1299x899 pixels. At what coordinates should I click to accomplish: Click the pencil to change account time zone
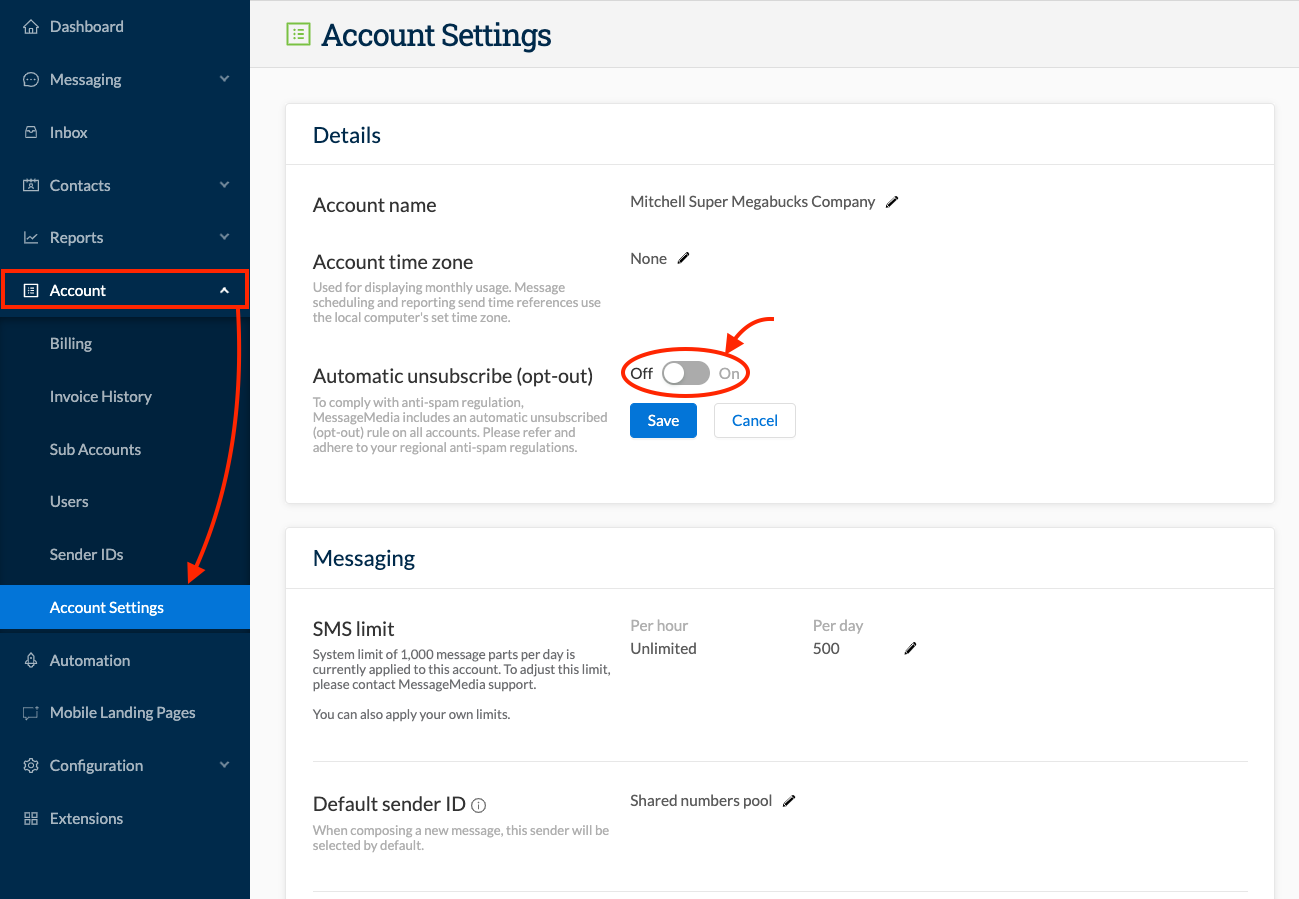[684, 257]
